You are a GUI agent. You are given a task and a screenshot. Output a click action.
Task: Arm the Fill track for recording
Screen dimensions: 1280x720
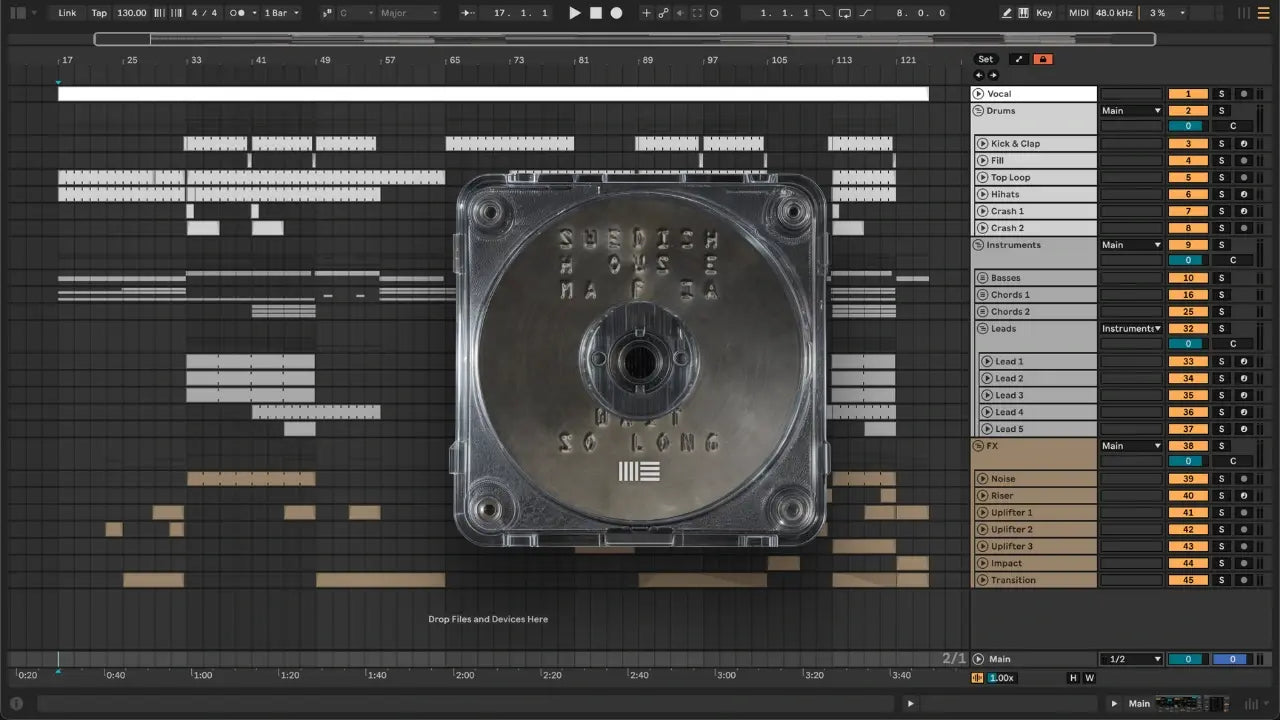pos(1243,161)
